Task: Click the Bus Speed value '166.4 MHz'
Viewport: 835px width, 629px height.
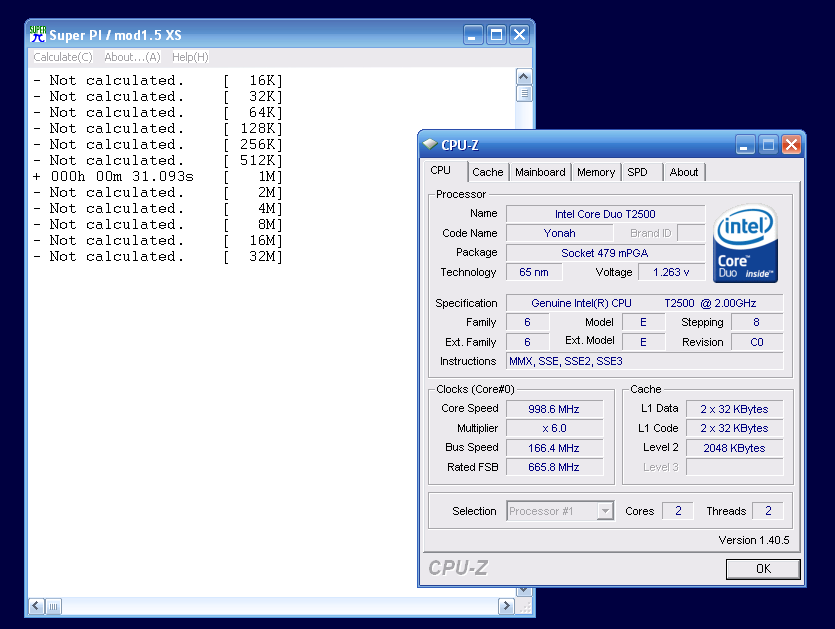Action: [x=554, y=448]
